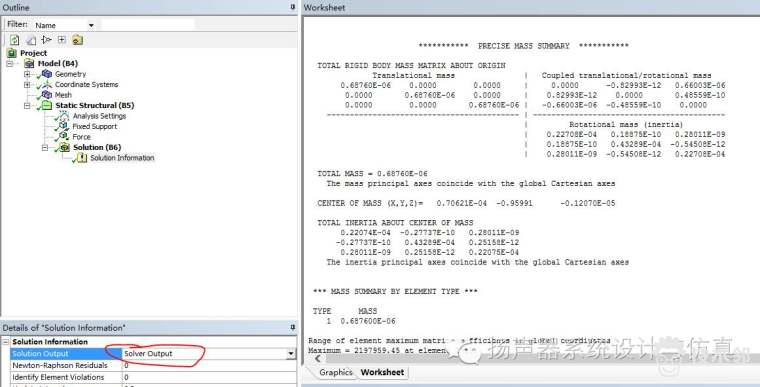
Task: Collapse the Solution Information details section
Action: [x=6, y=341]
